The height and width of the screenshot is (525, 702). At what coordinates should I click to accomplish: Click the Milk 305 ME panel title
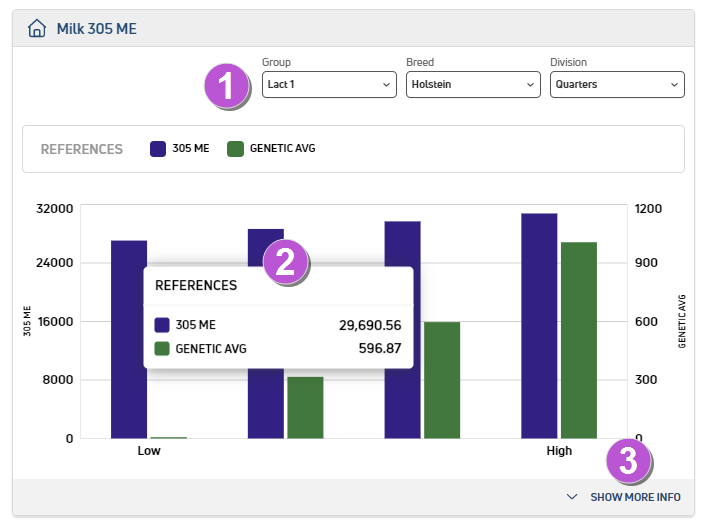coord(96,28)
